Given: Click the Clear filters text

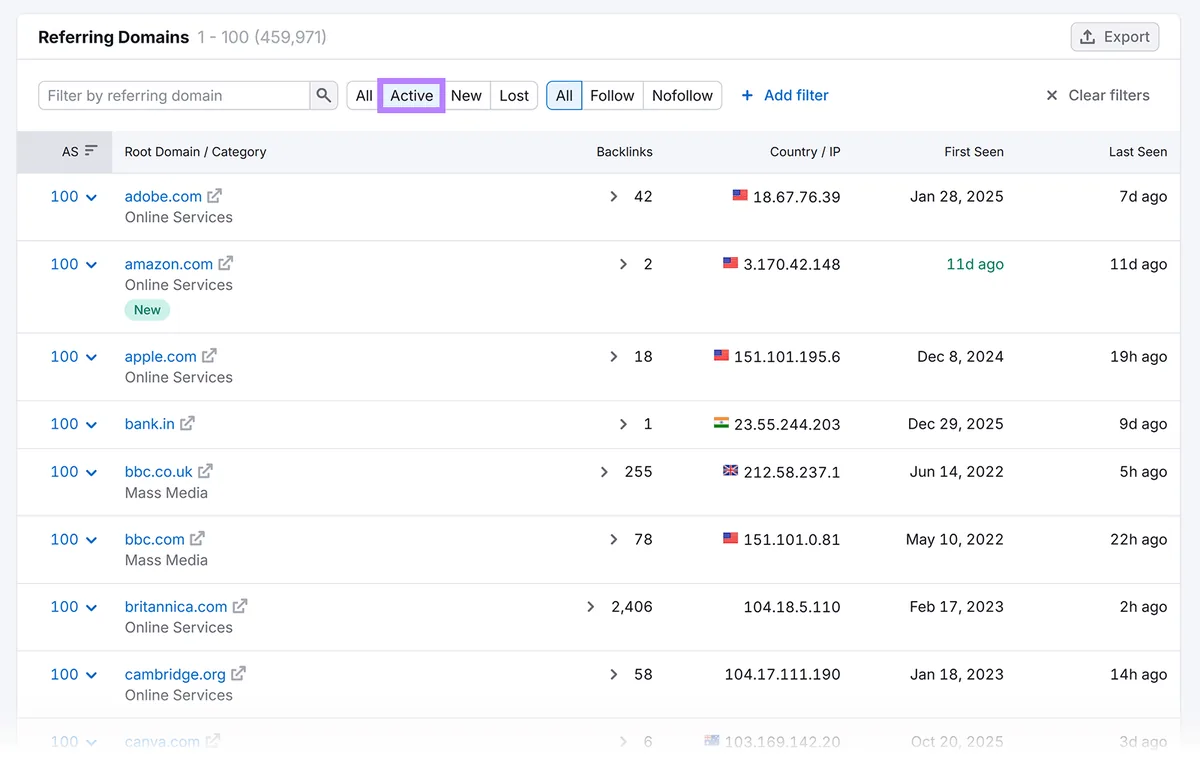Looking at the screenshot, I should tap(1109, 95).
